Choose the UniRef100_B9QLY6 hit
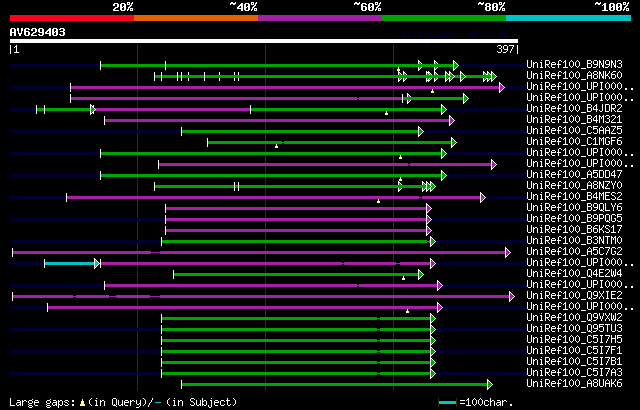Viewport: 640px width, 410px height. (574, 208)
